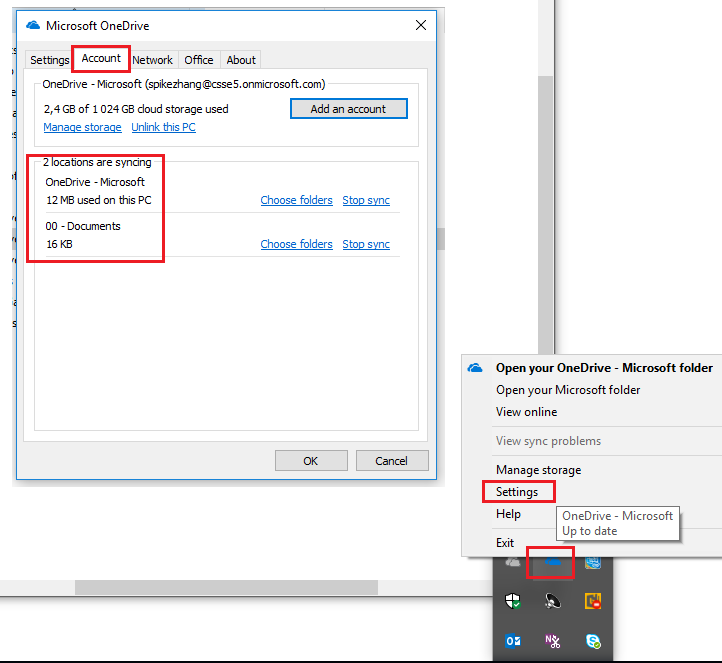
Task: Open Windows Defender shield tray icon
Action: pyautogui.click(x=512, y=601)
